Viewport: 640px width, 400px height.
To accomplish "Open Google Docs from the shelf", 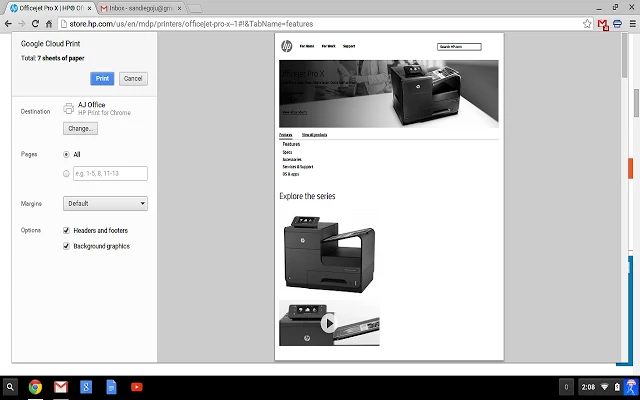I will 111,387.
